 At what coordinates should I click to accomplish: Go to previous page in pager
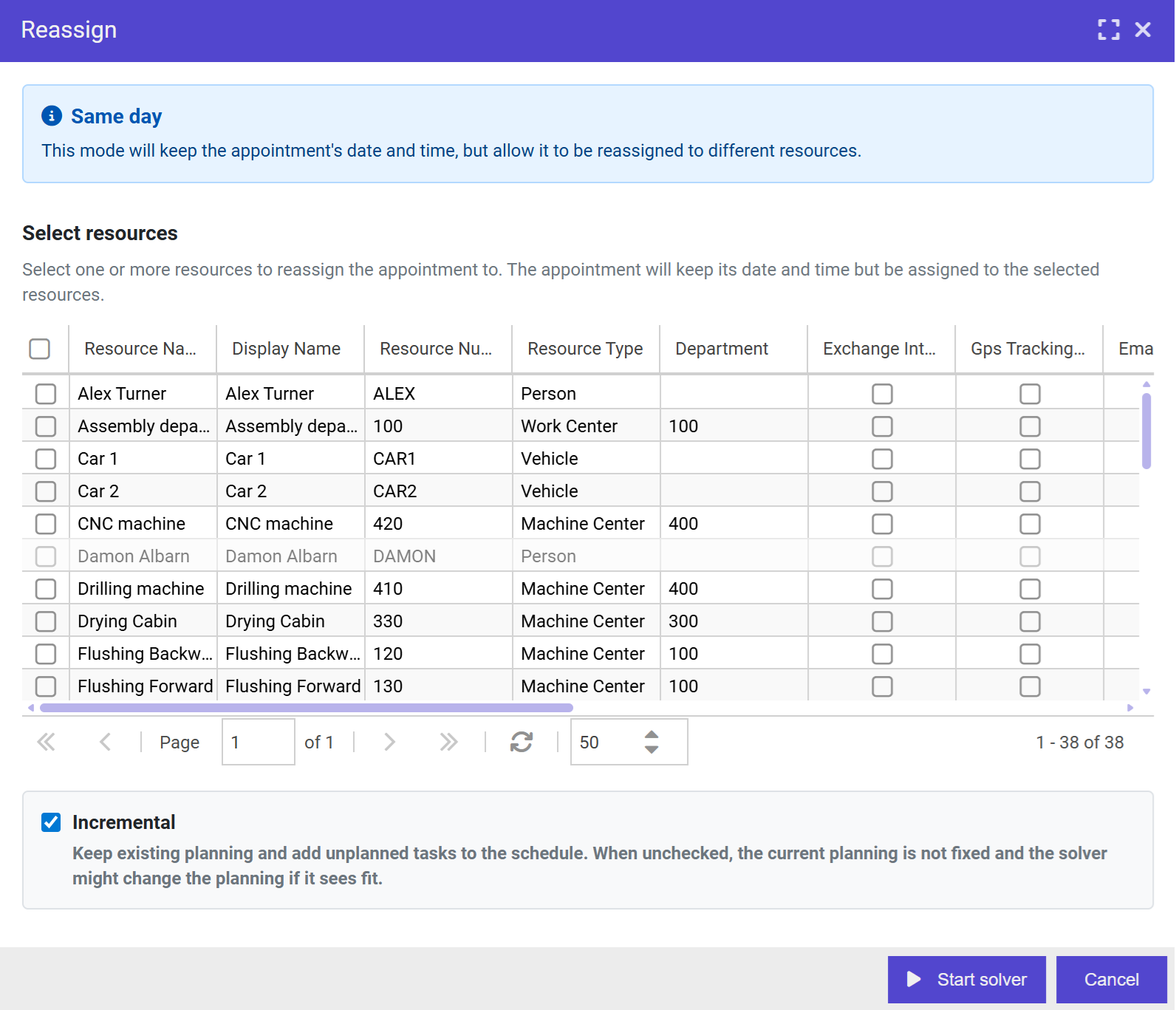(105, 742)
